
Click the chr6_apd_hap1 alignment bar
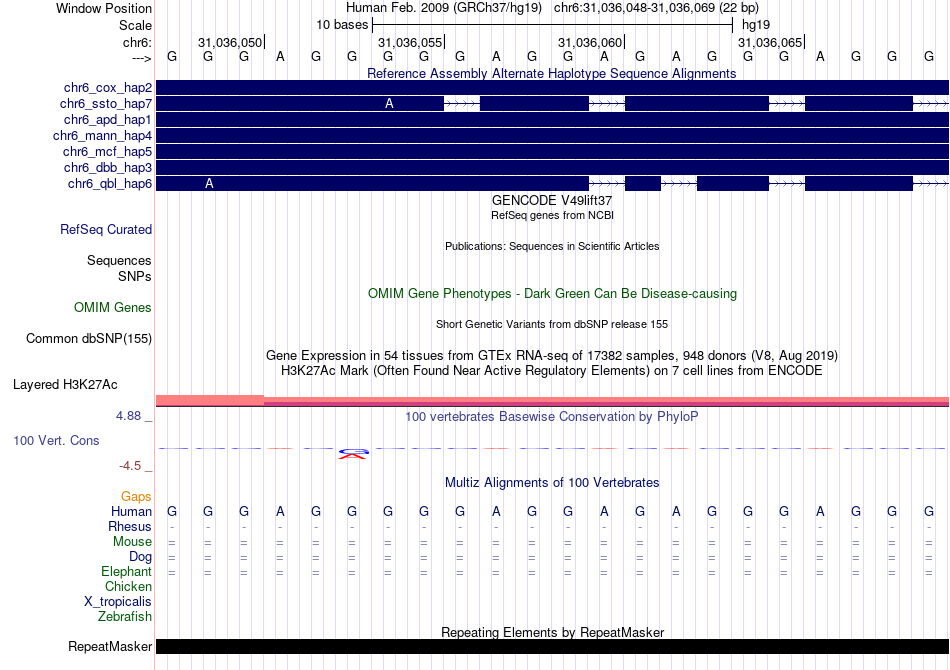coord(553,119)
